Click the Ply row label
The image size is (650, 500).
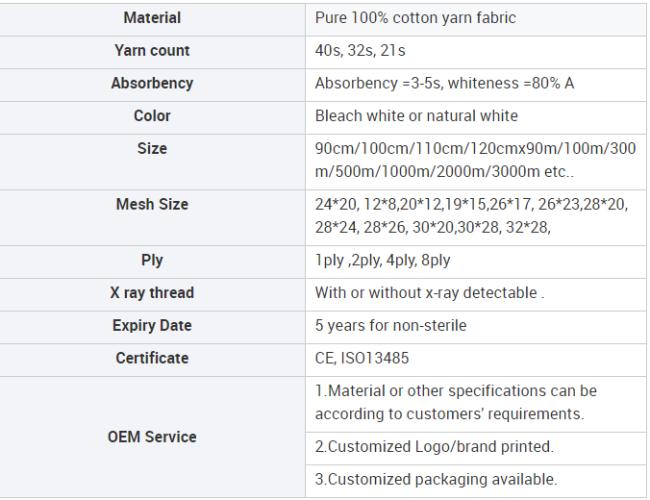click(152, 260)
